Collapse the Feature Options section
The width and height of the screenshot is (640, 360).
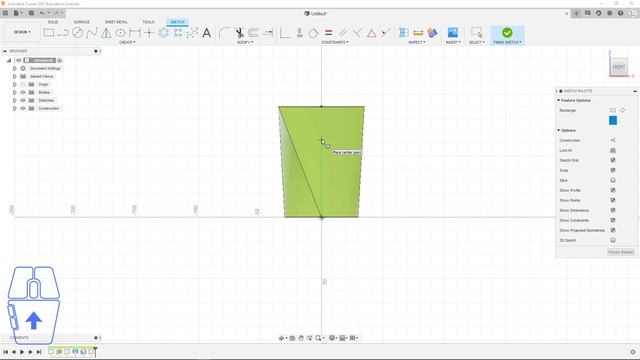[x=558, y=100]
